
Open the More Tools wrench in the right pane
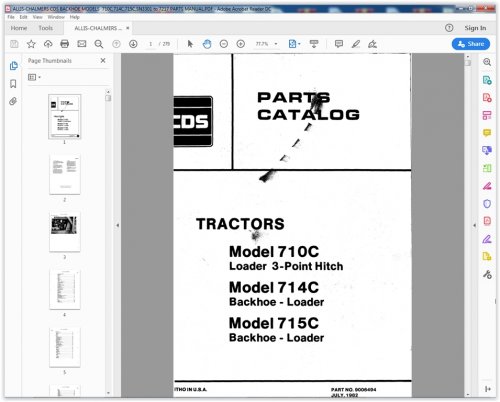(x=487, y=274)
